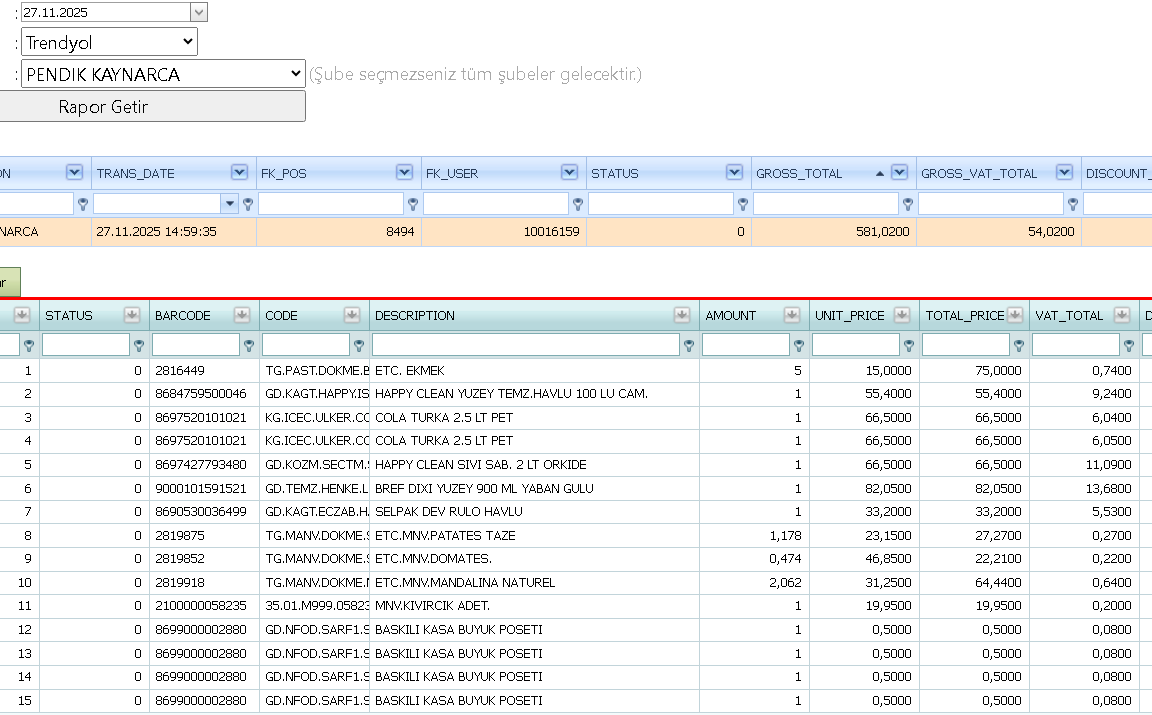Image resolution: width=1152 pixels, height=715 pixels.
Task: Open the TRANS_DATE filter date dropdown arrow
Action: [x=230, y=204]
